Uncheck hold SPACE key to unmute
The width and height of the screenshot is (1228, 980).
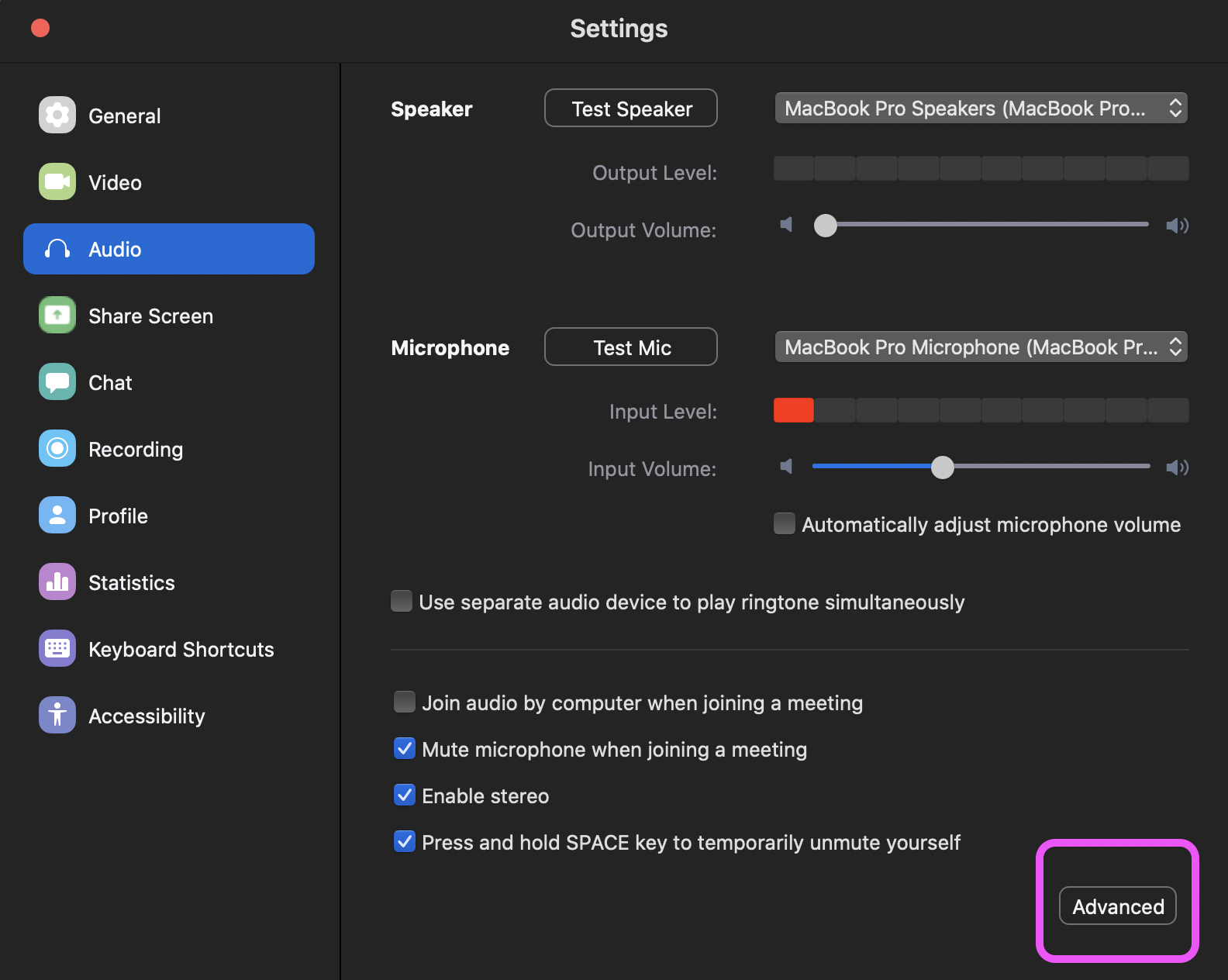pos(405,841)
